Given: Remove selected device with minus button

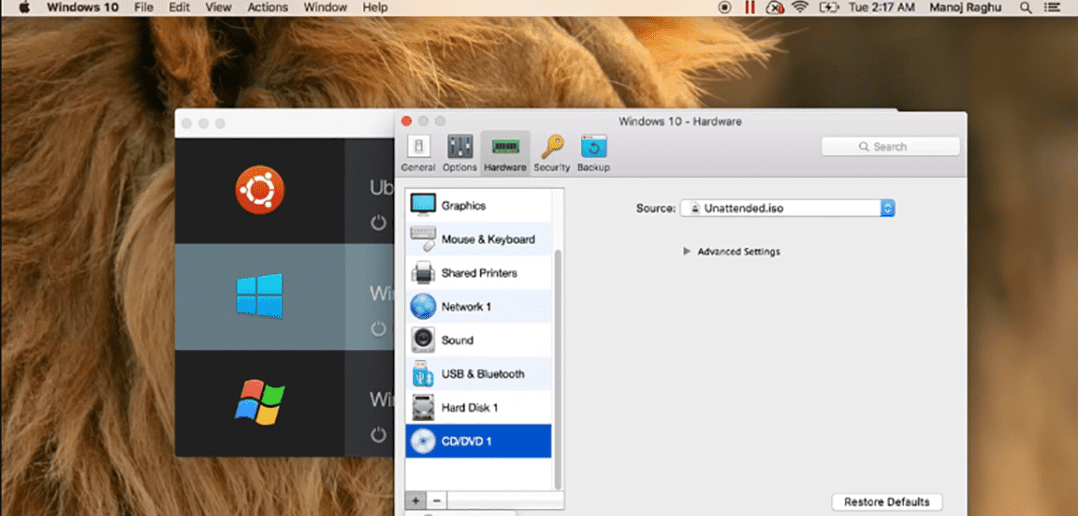Looking at the screenshot, I should coord(437,500).
